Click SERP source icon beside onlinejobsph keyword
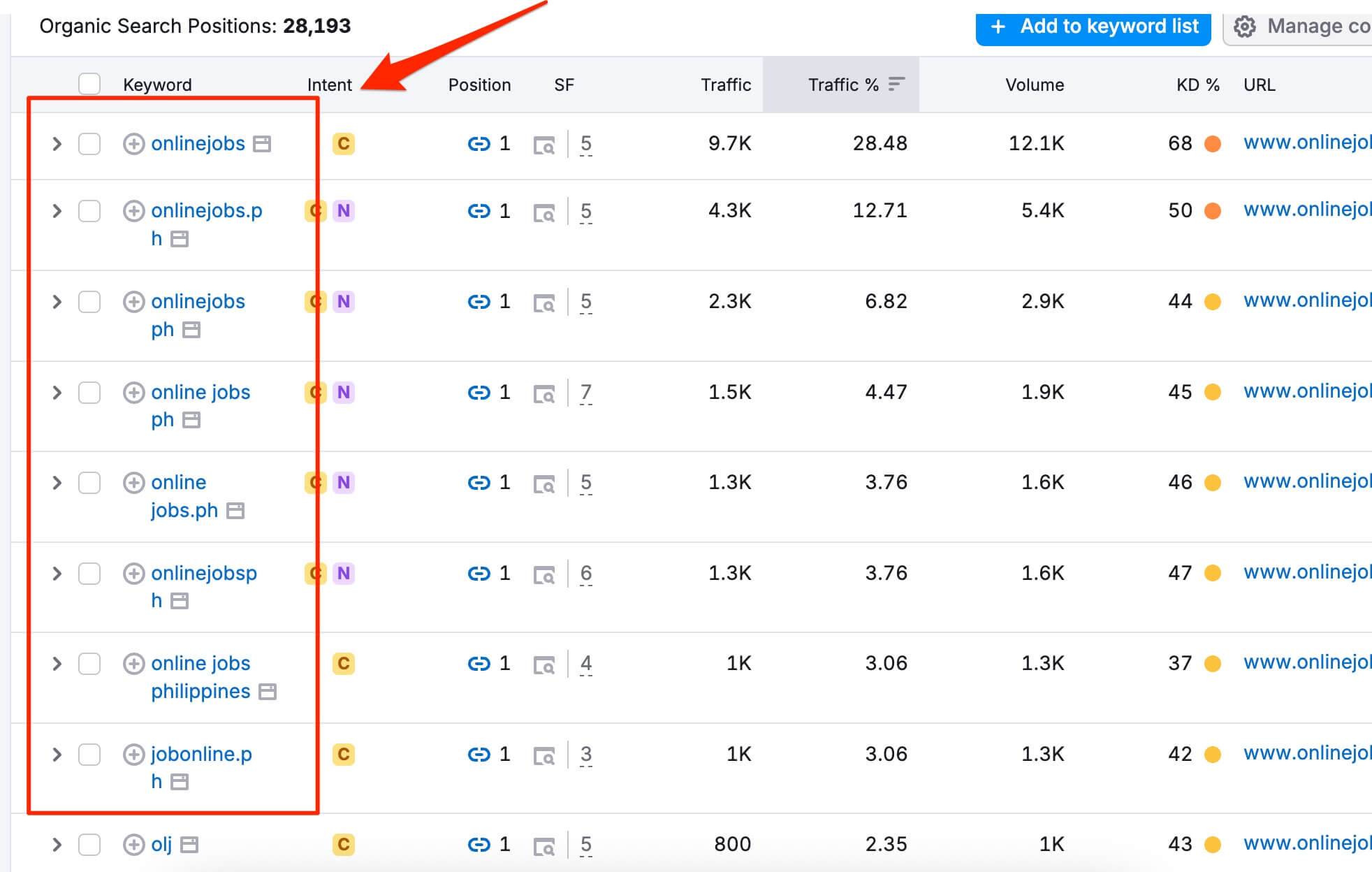1372x872 pixels. coord(180,601)
